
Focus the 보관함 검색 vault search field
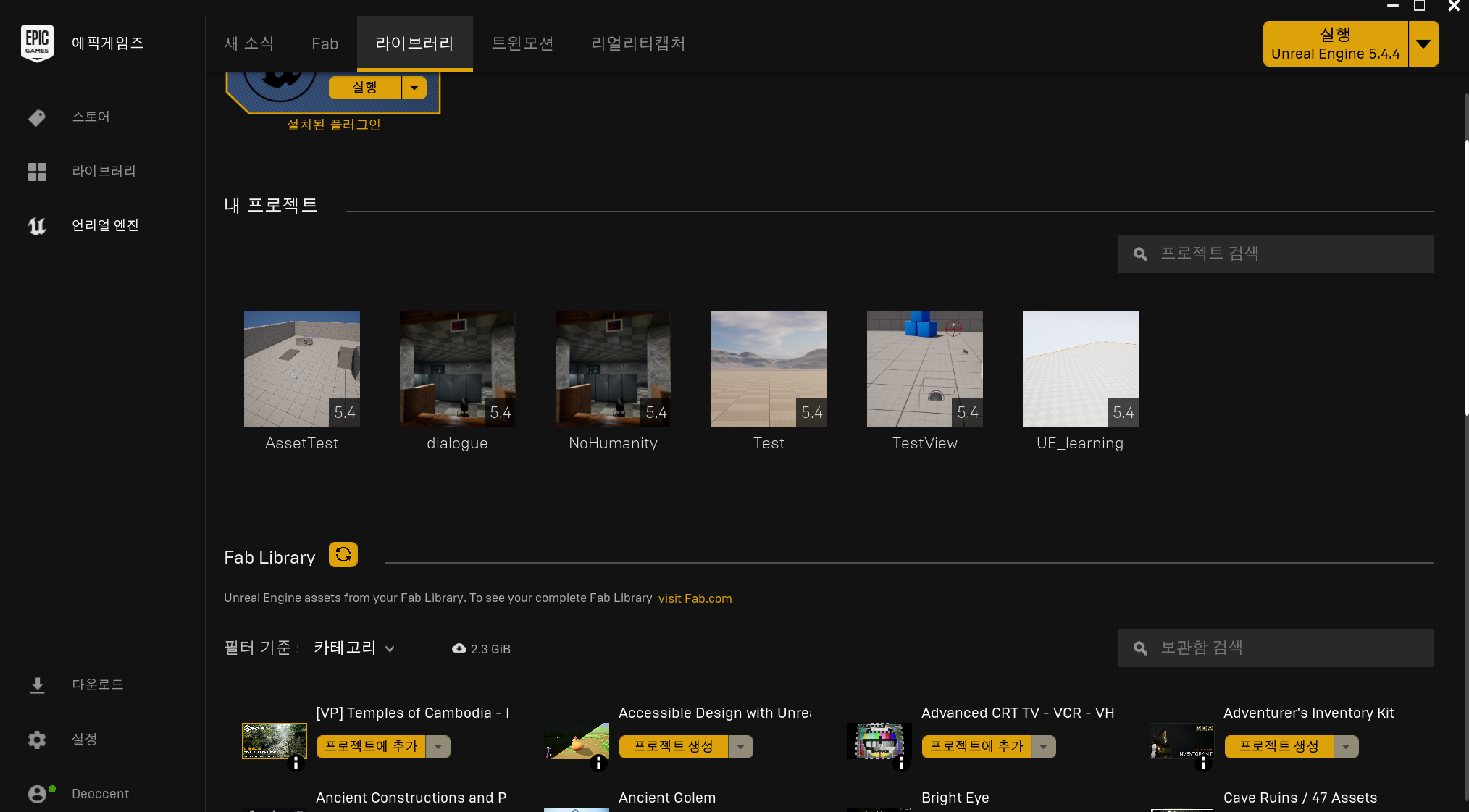tap(1276, 648)
